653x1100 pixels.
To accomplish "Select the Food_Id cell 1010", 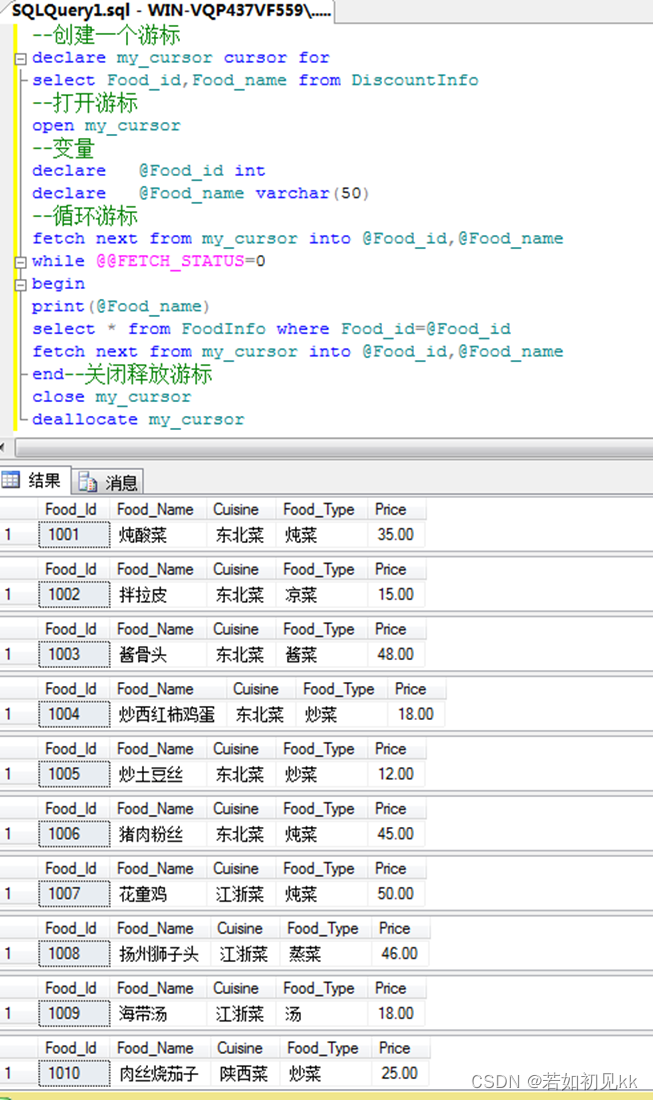I will point(74,1073).
